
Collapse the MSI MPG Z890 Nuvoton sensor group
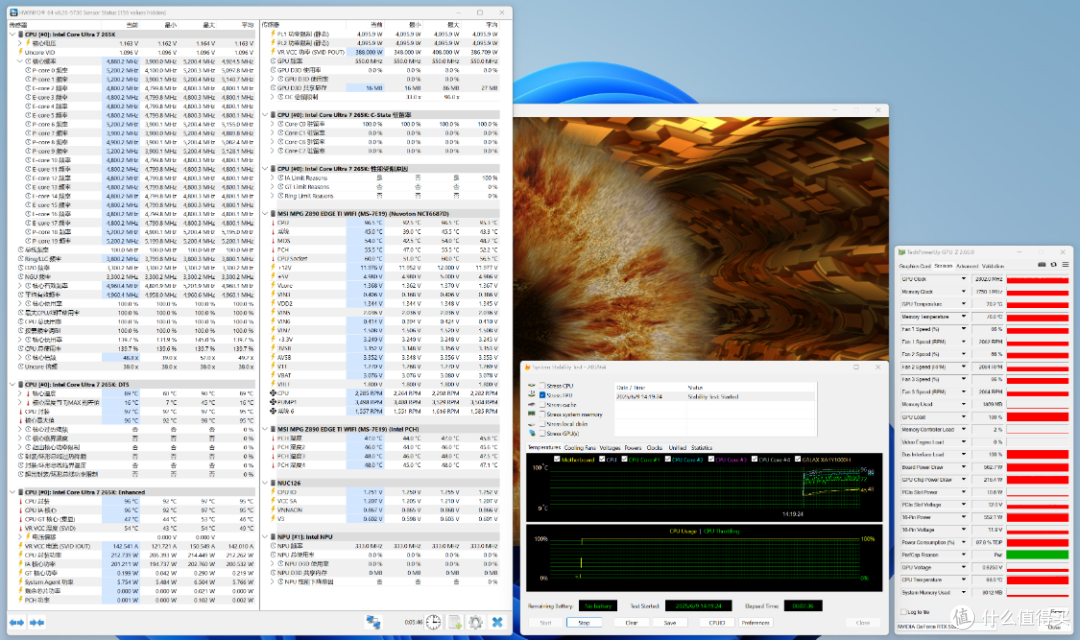[x=265, y=214]
